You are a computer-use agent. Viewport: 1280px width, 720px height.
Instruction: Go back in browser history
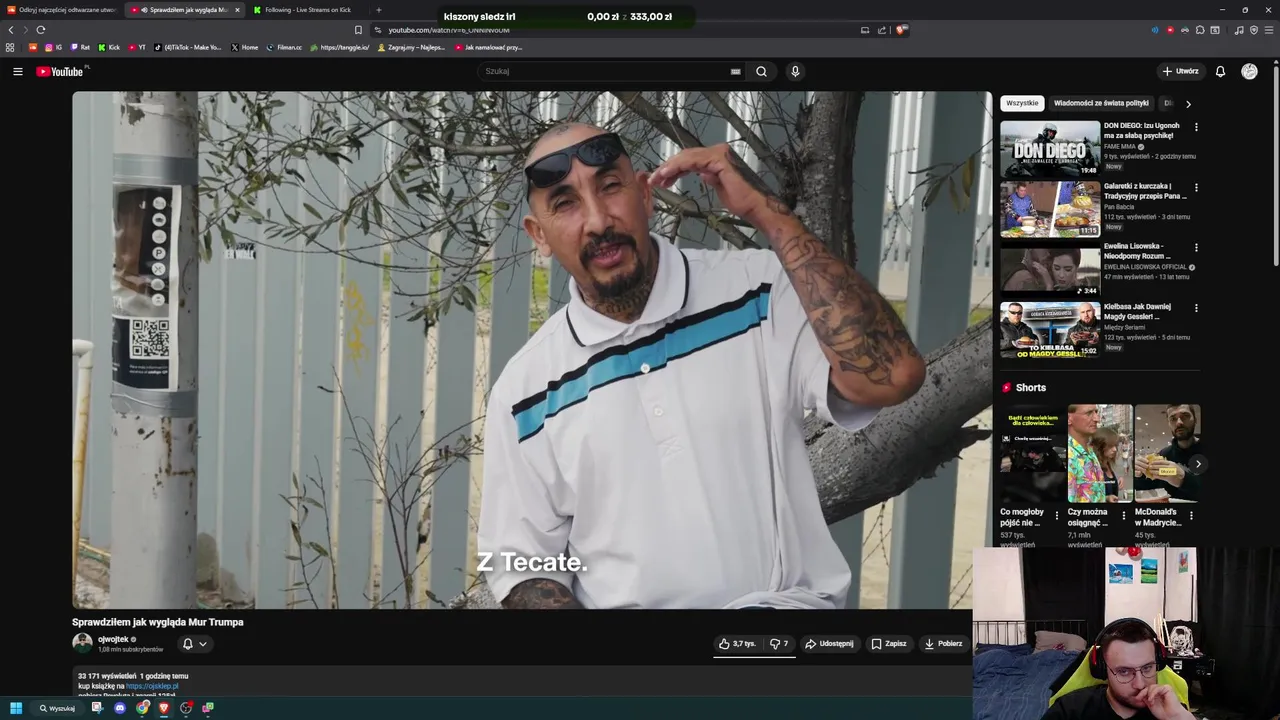[11, 30]
